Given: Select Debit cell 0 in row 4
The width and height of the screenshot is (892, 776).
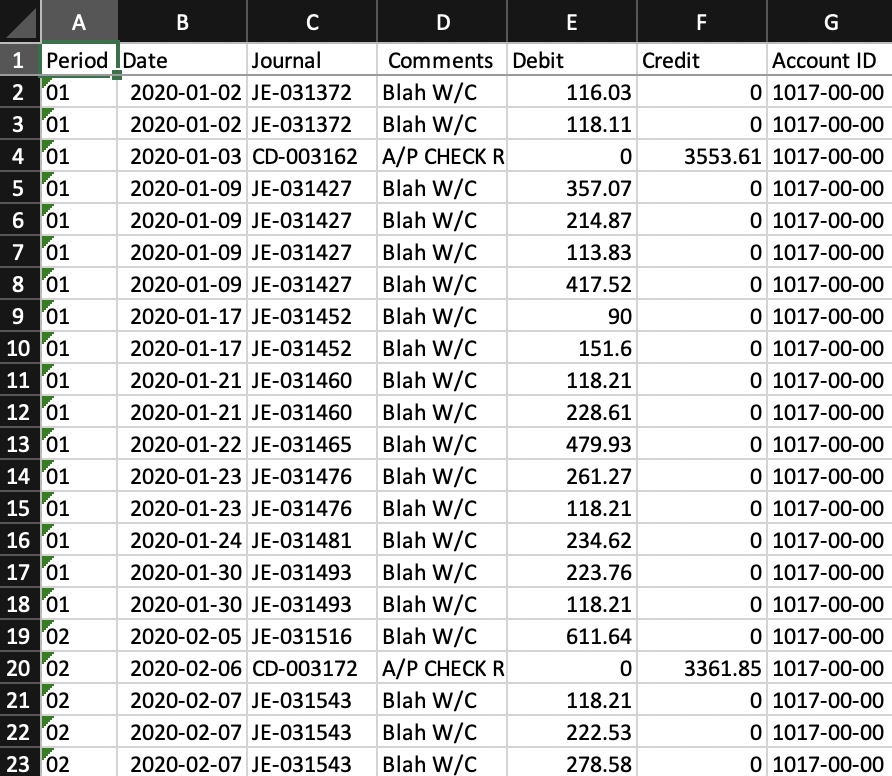Looking at the screenshot, I should pos(572,156).
